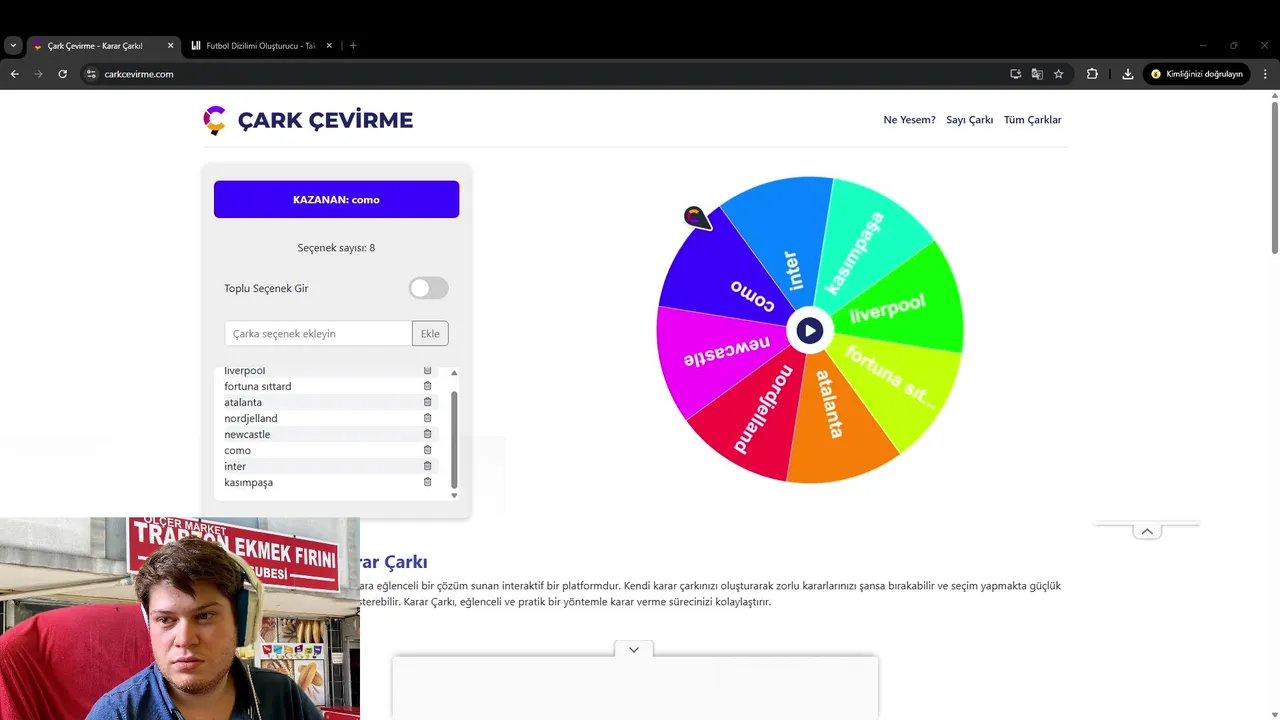Select fortuna sittard in the list
1280x720 pixels.
(x=258, y=386)
